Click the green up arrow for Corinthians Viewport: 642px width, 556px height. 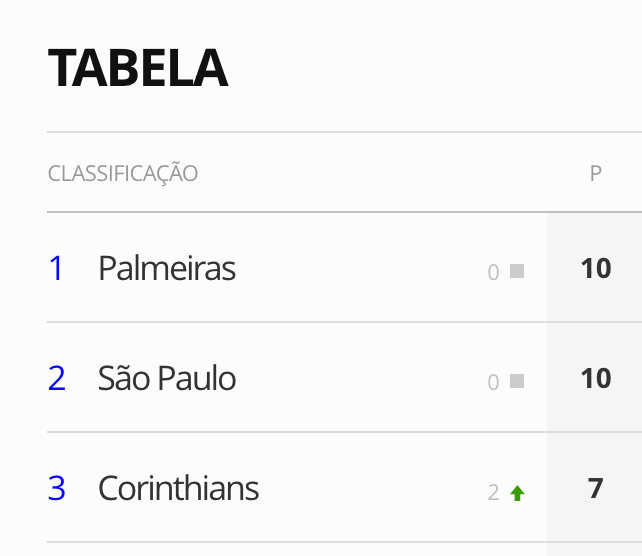click(x=517, y=492)
